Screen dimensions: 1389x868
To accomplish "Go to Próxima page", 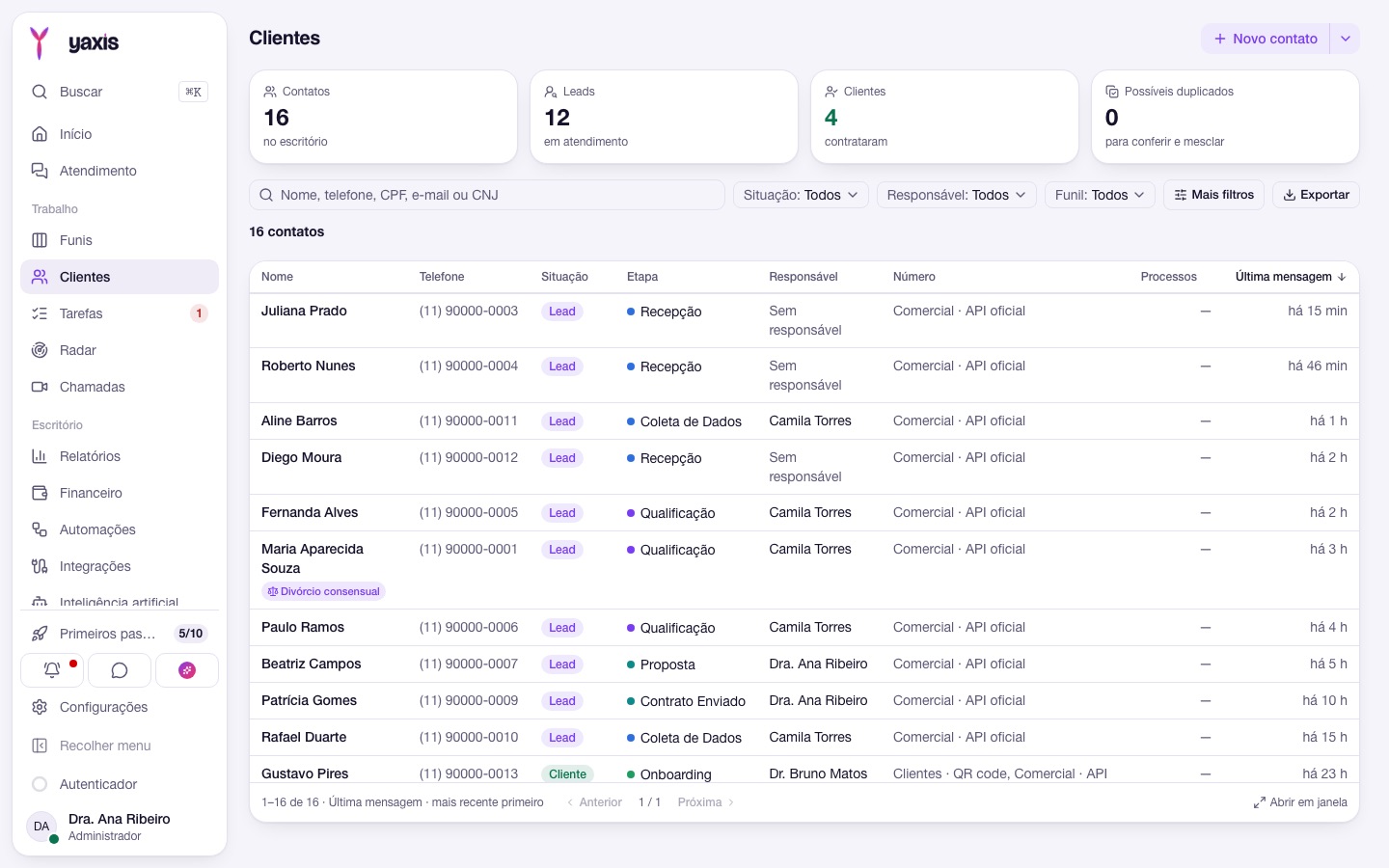I will coord(706,802).
